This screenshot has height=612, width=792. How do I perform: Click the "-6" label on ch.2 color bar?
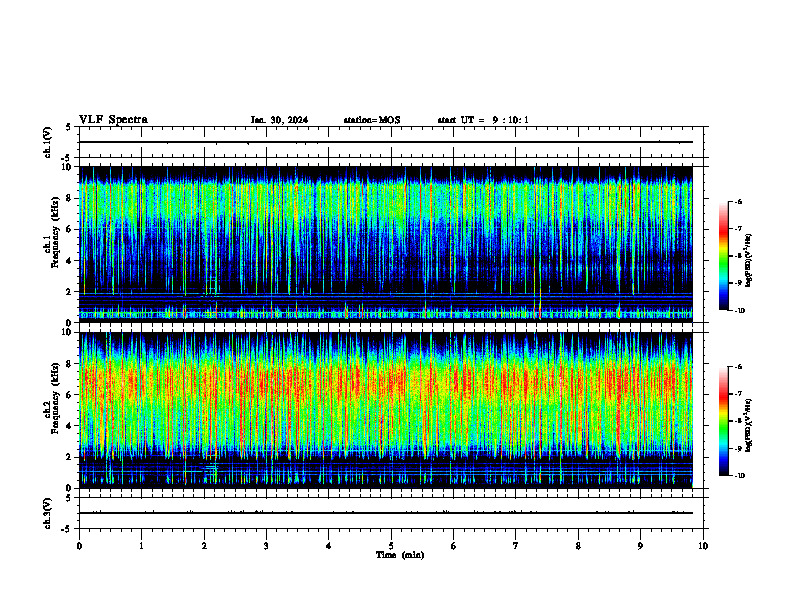[x=738, y=367]
